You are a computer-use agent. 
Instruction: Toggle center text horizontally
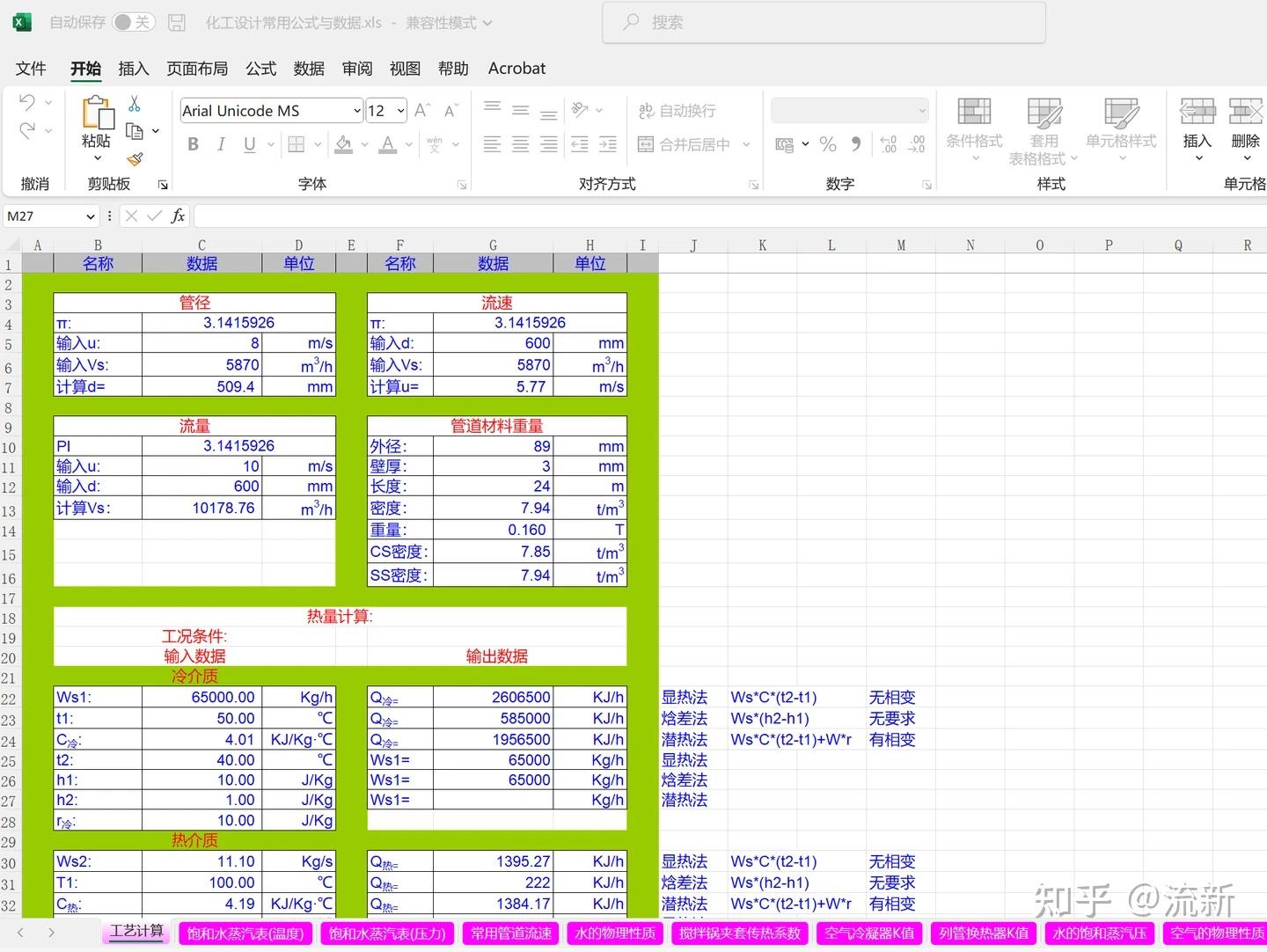[x=521, y=144]
